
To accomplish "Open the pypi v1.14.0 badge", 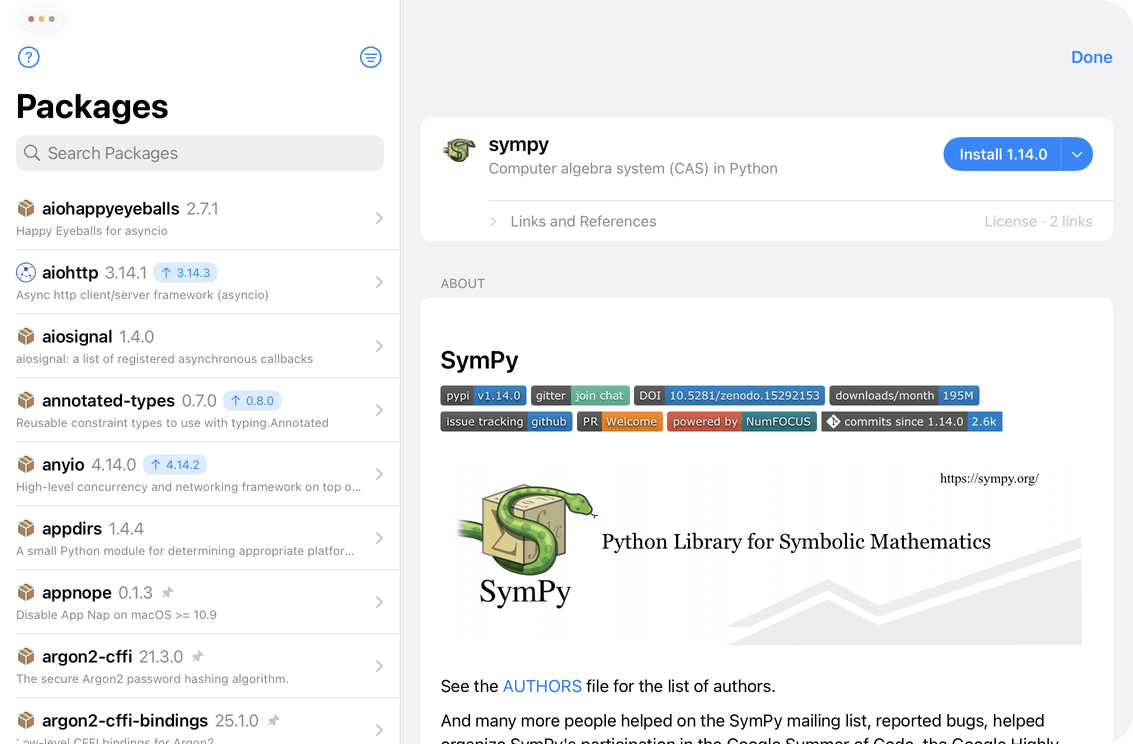I will (483, 396).
